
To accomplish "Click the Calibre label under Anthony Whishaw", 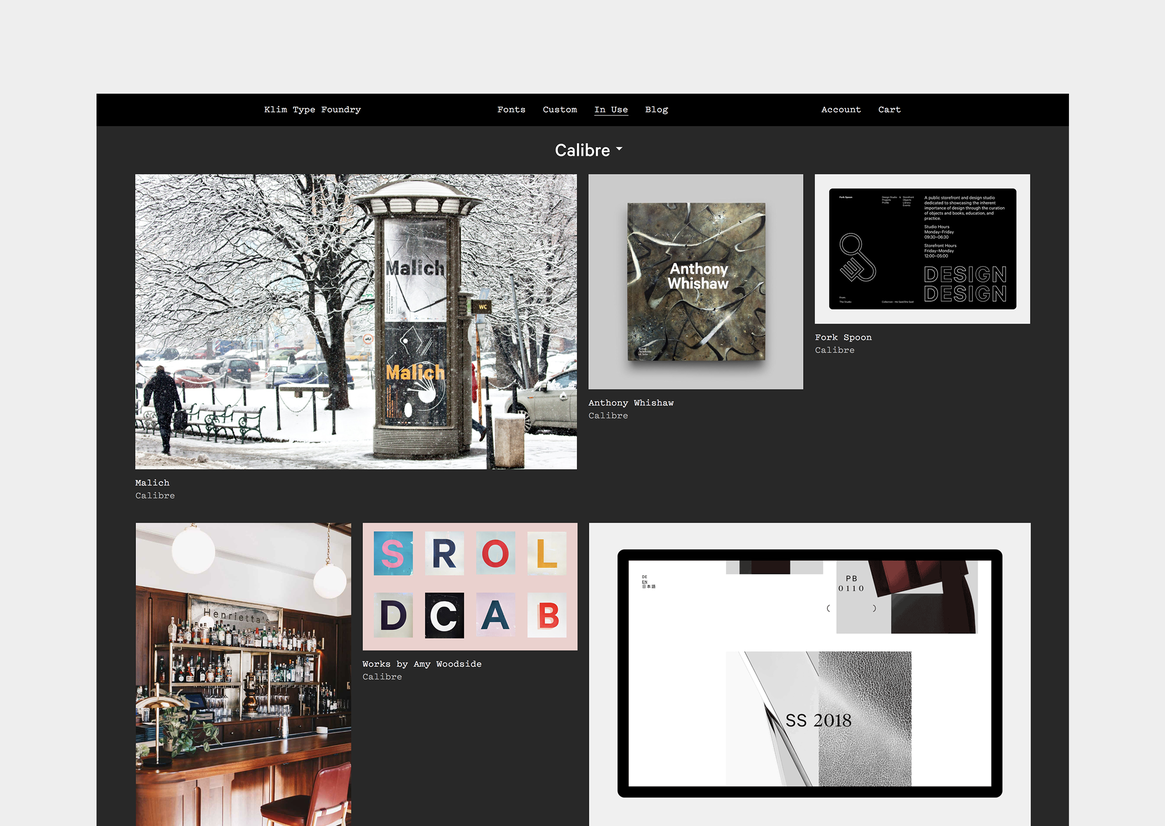I will (608, 415).
